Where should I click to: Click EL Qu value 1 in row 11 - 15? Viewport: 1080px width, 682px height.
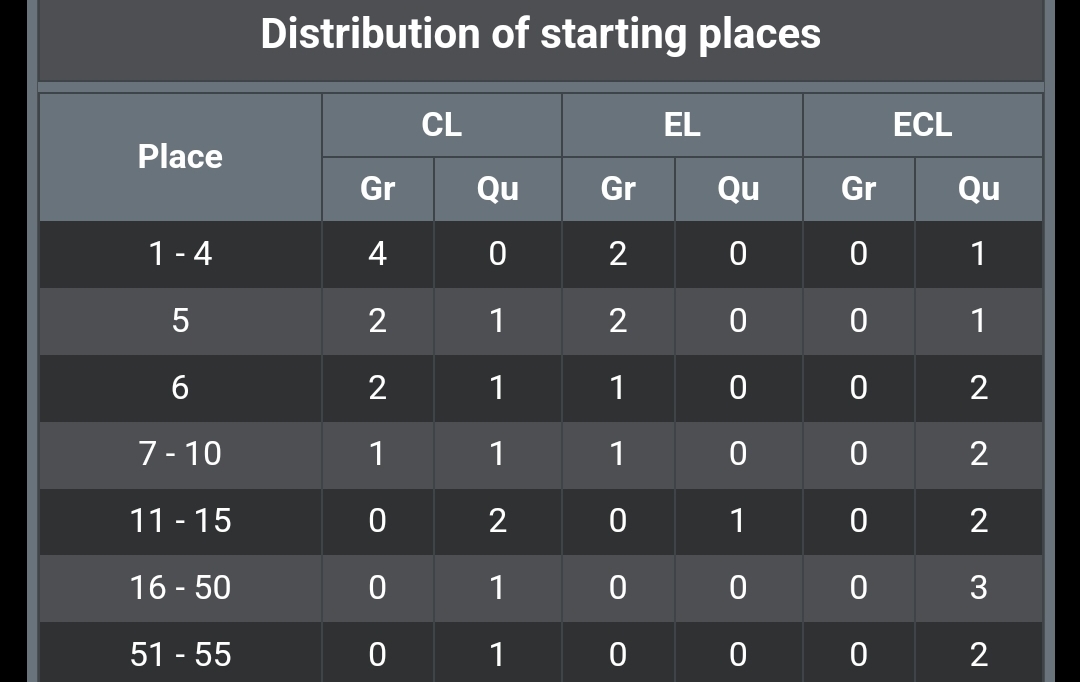(738, 521)
